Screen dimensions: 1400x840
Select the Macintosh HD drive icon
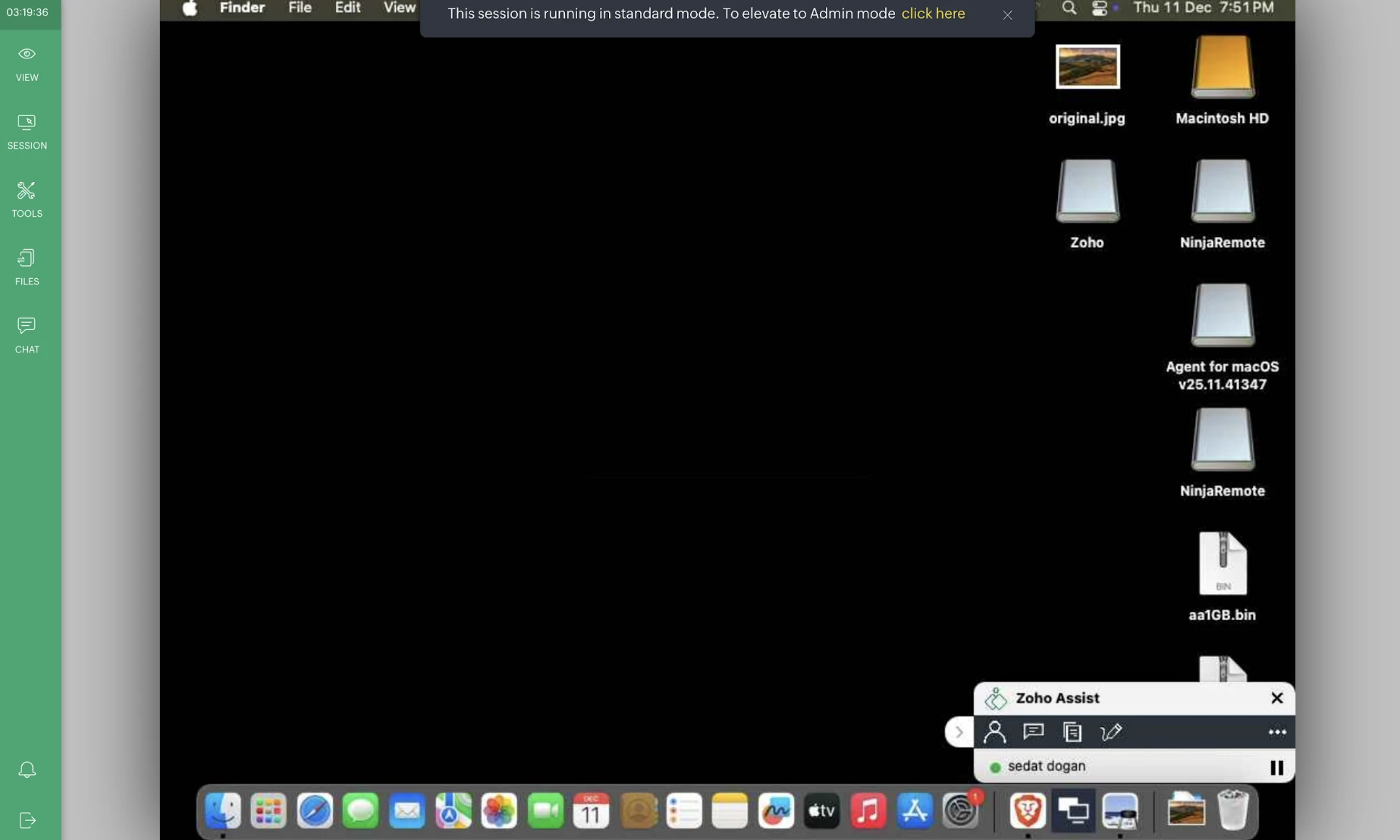(x=1223, y=67)
